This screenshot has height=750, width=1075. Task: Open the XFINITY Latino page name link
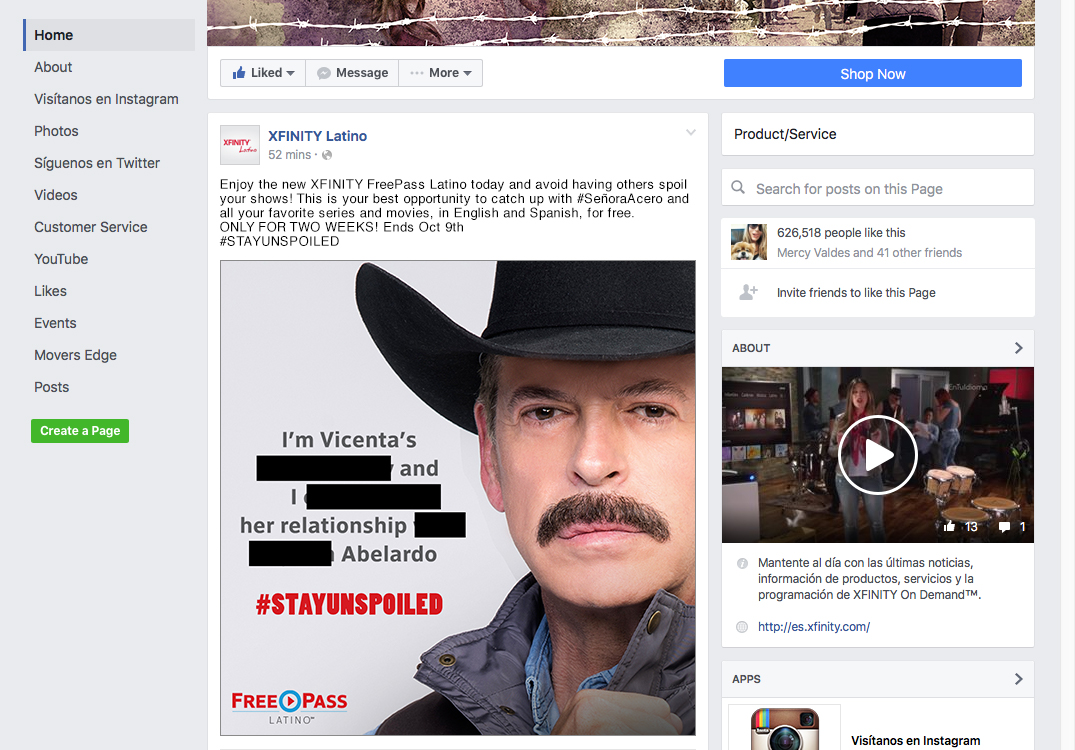point(317,136)
